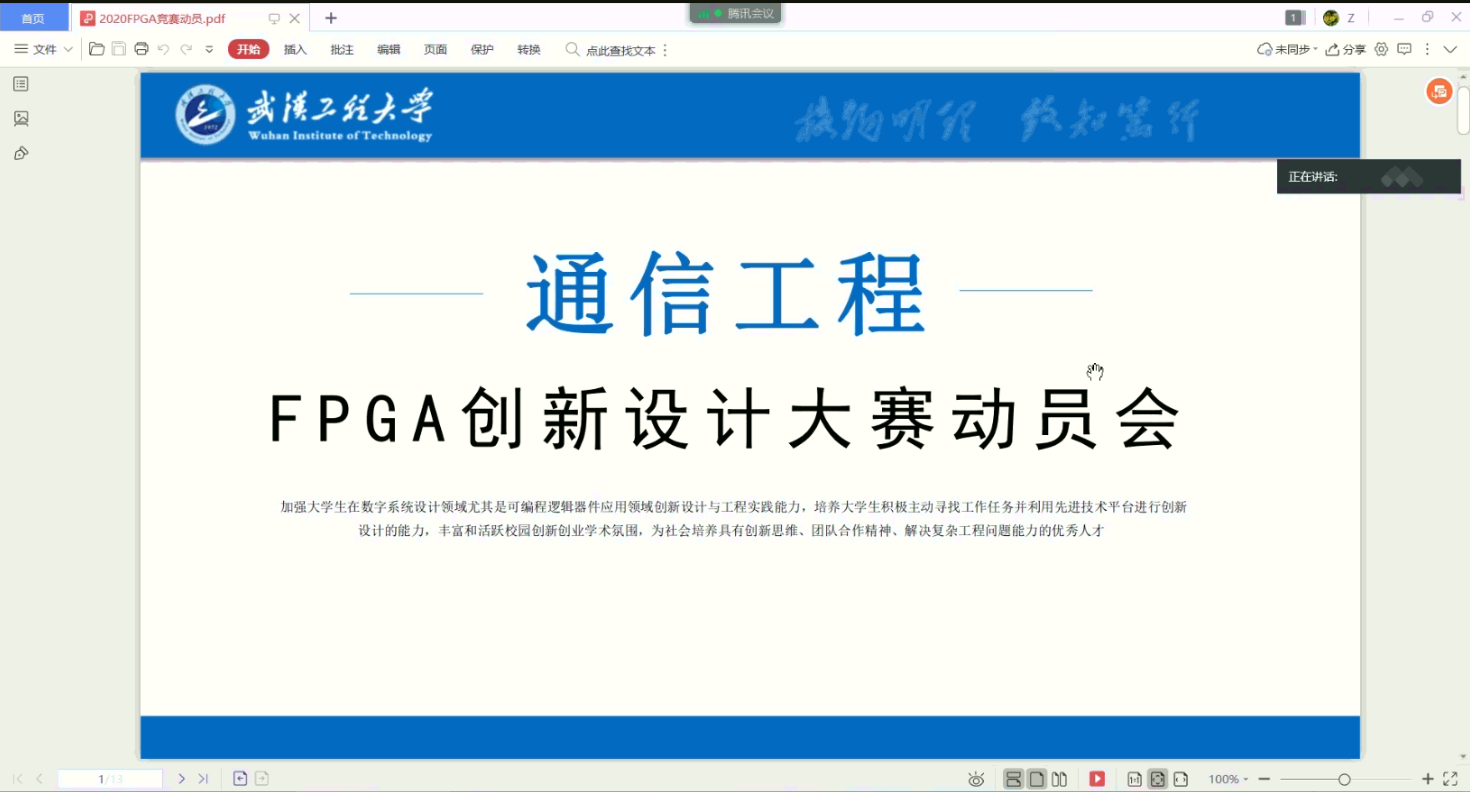Image resolution: width=1470 pixels, height=792 pixels.
Task: Click the Print icon in toolbar
Action: click(141, 49)
